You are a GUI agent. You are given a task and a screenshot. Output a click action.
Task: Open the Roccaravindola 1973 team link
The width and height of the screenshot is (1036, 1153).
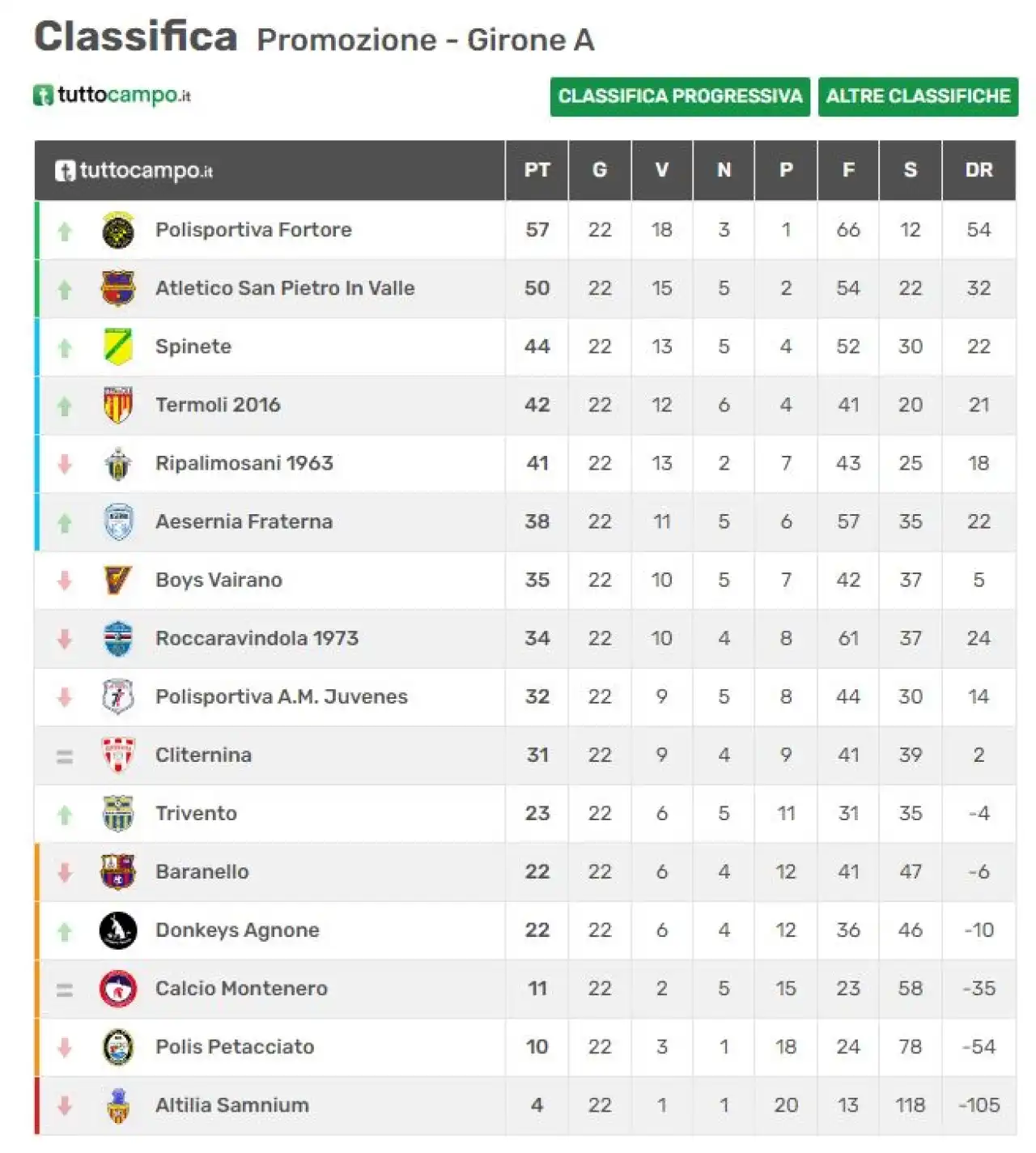(x=257, y=638)
